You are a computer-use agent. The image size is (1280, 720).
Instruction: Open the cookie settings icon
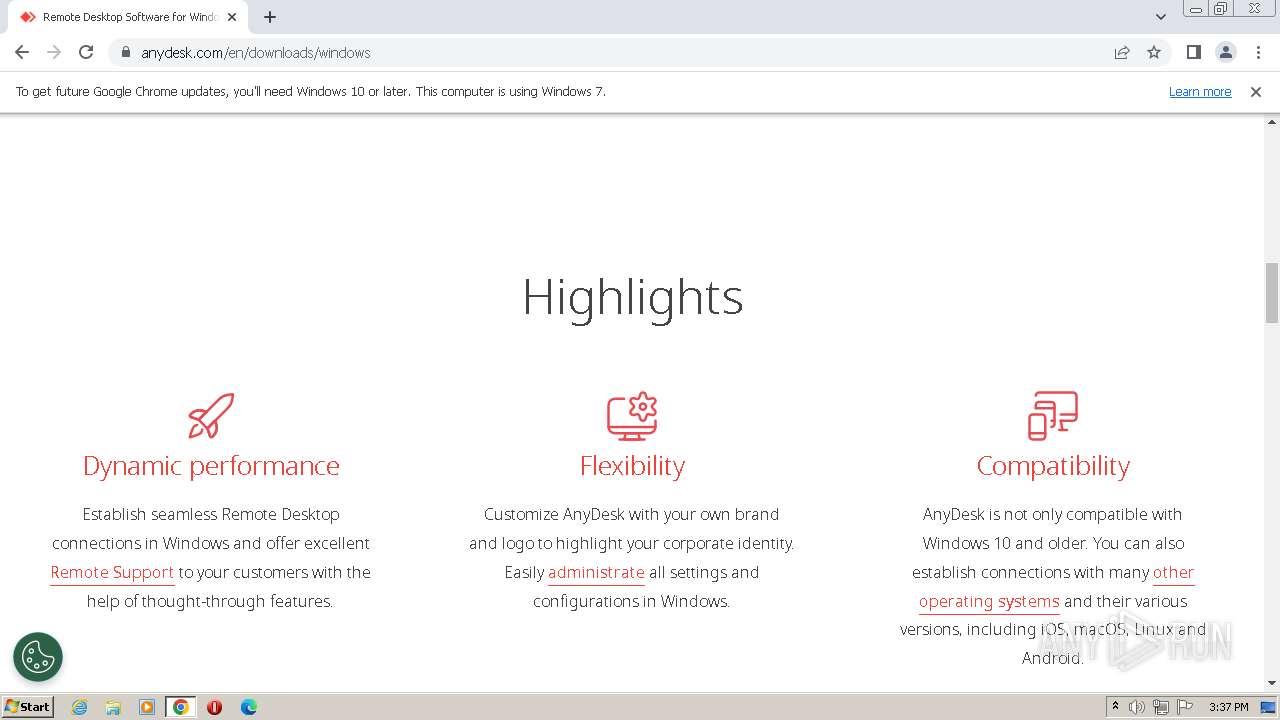click(x=38, y=657)
